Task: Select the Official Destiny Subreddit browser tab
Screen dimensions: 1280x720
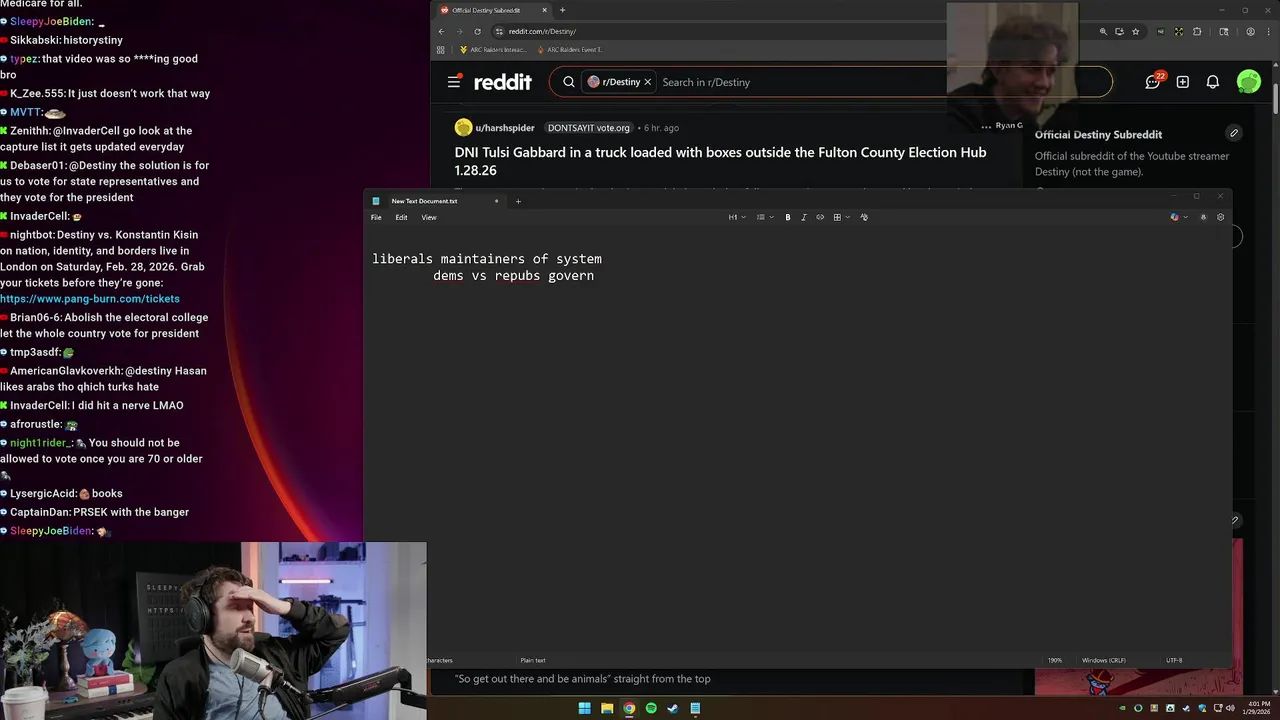Action: point(492,10)
